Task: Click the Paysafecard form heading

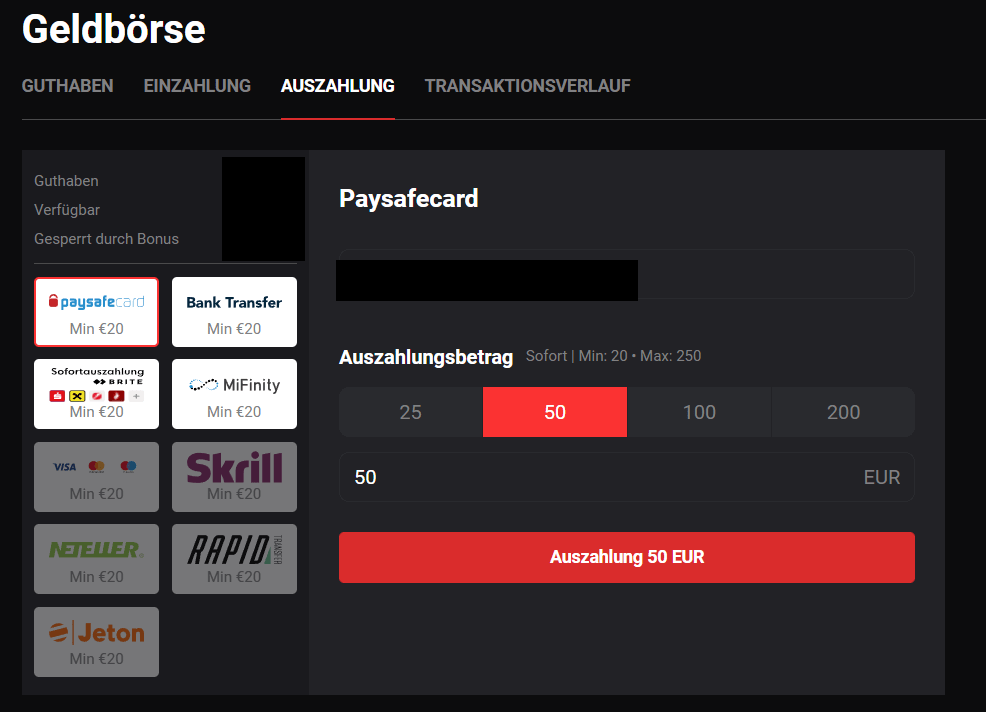Action: 409,199
